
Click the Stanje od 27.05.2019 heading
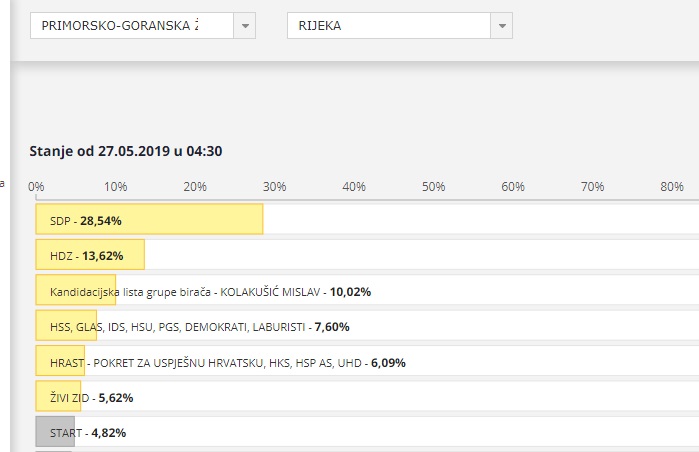pyautogui.click(x=126, y=151)
